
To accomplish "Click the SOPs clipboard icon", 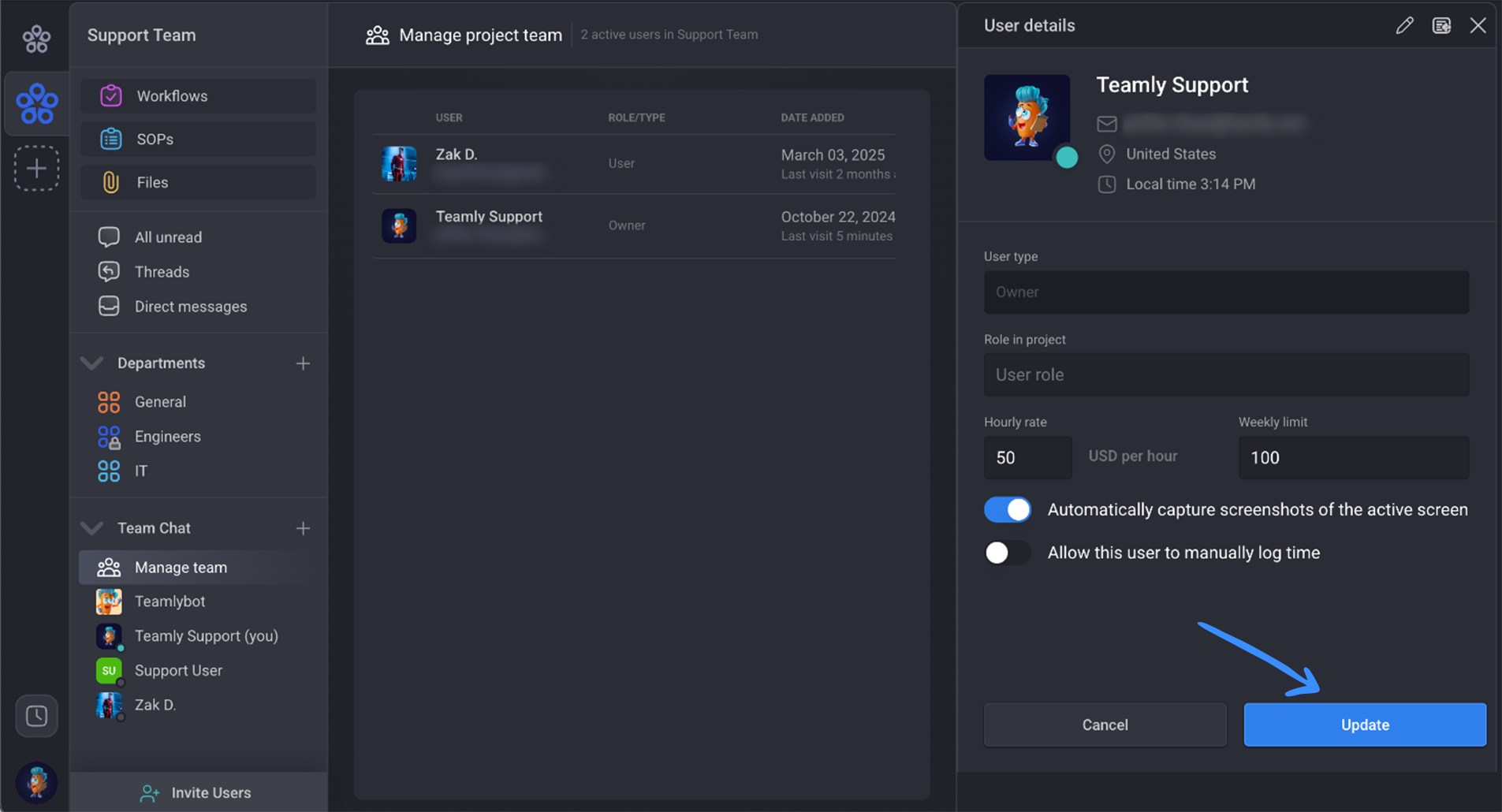I will click(x=111, y=139).
